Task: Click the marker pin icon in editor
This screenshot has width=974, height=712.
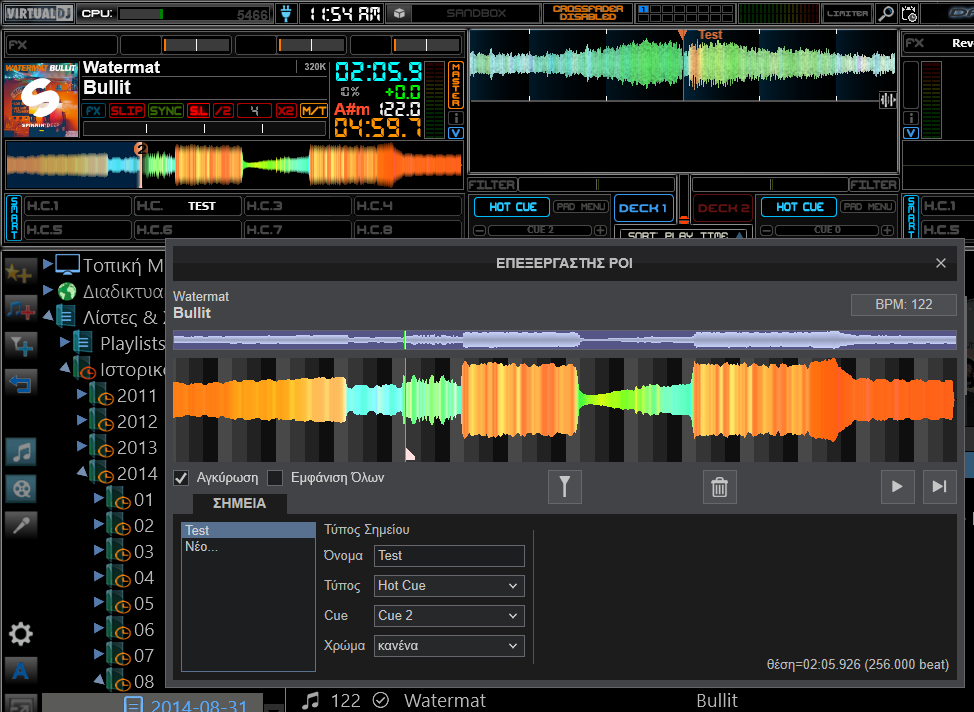Action: pos(565,487)
